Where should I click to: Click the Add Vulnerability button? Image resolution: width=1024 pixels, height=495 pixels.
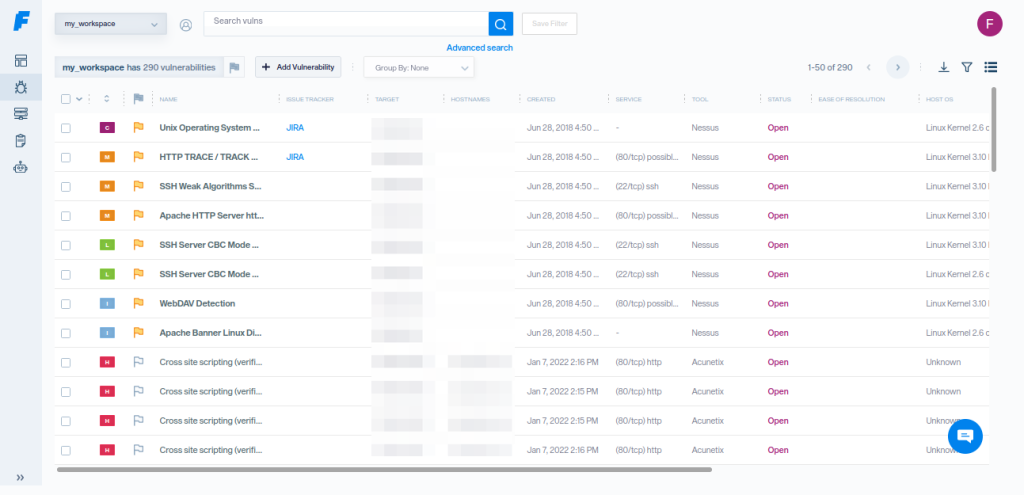[298, 67]
